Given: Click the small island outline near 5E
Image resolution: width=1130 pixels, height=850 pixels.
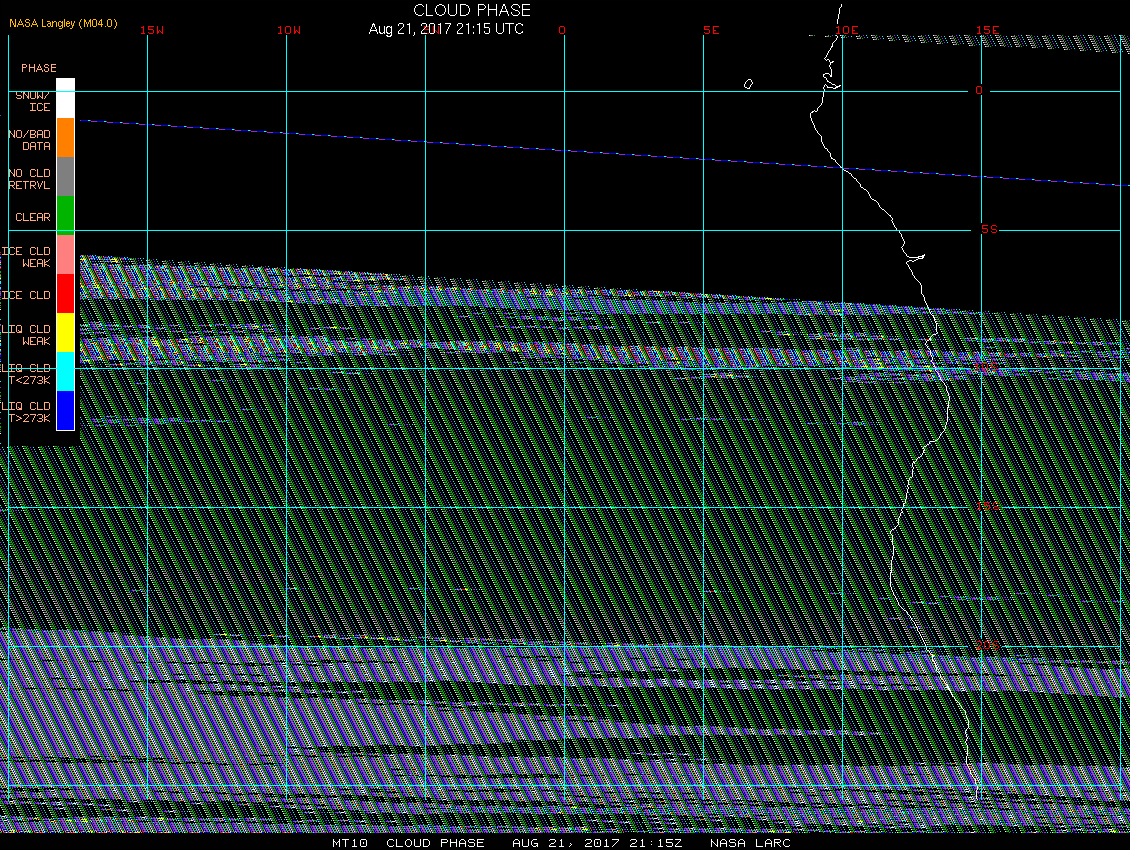Looking at the screenshot, I should (748, 84).
